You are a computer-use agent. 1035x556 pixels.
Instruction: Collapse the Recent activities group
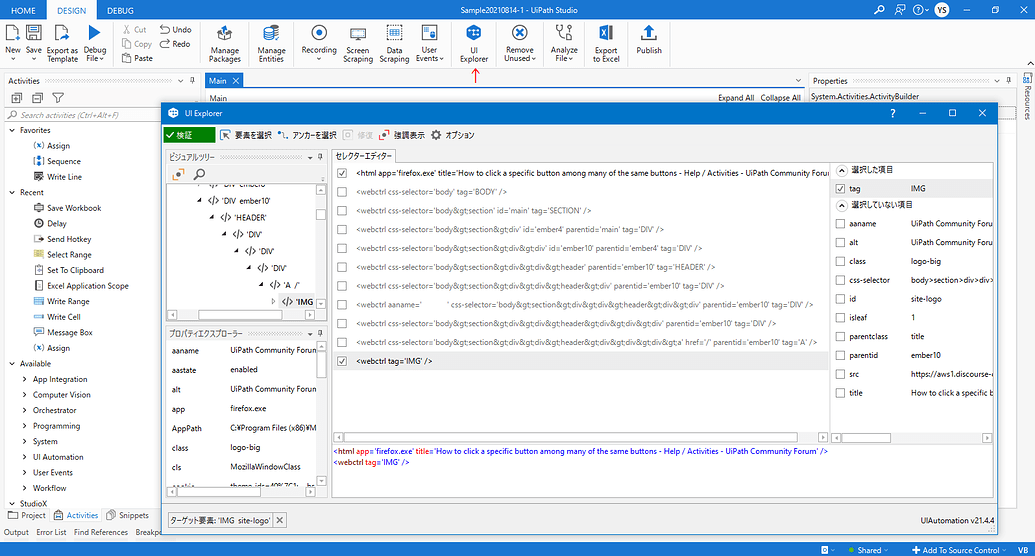(x=12, y=192)
